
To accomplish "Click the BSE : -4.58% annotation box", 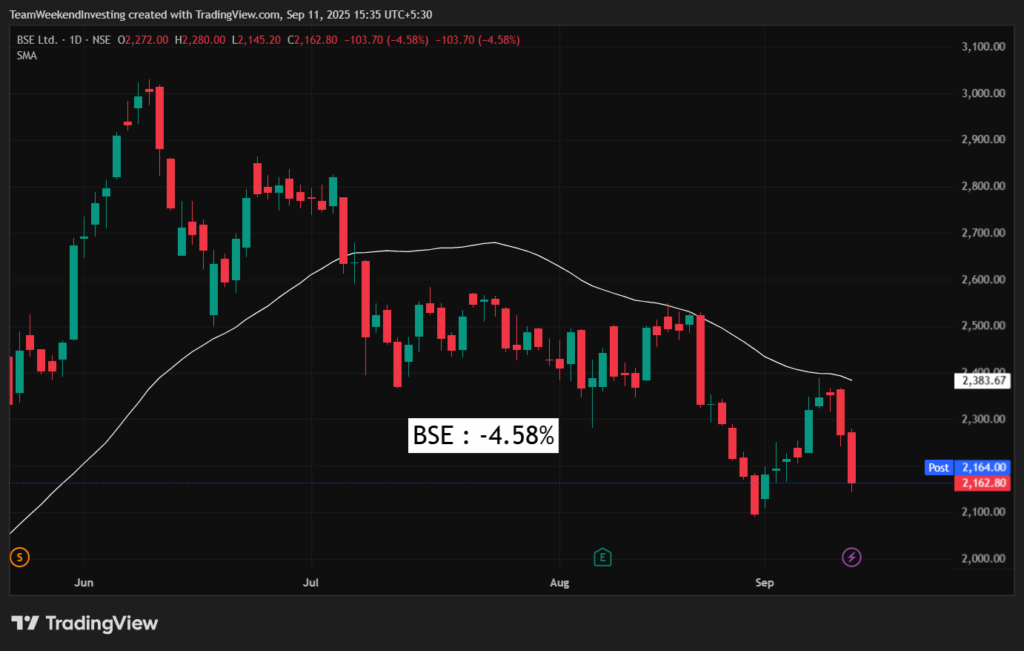I will click(x=483, y=435).
